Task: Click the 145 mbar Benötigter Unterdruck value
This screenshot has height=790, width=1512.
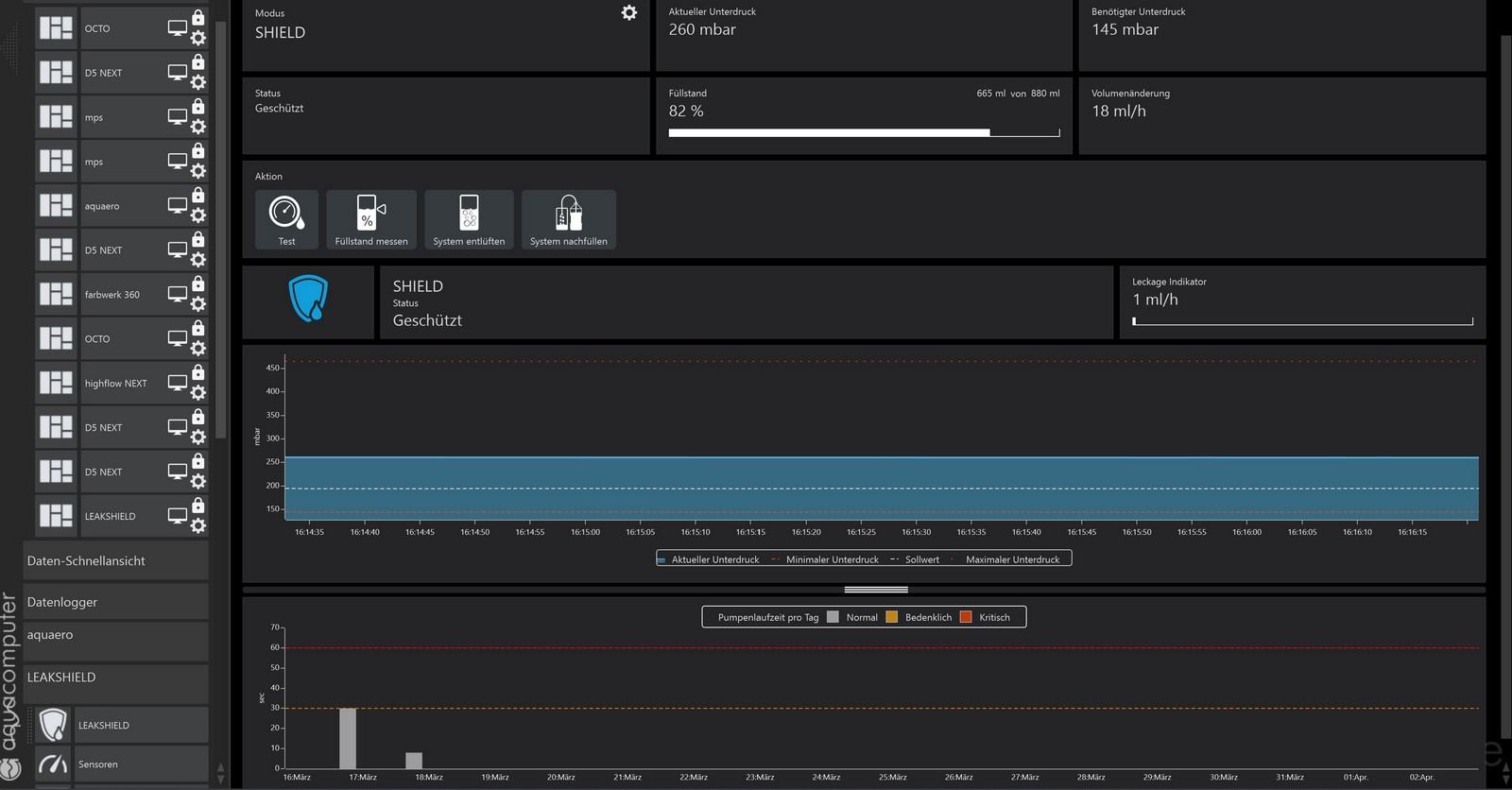Action: (x=1125, y=29)
